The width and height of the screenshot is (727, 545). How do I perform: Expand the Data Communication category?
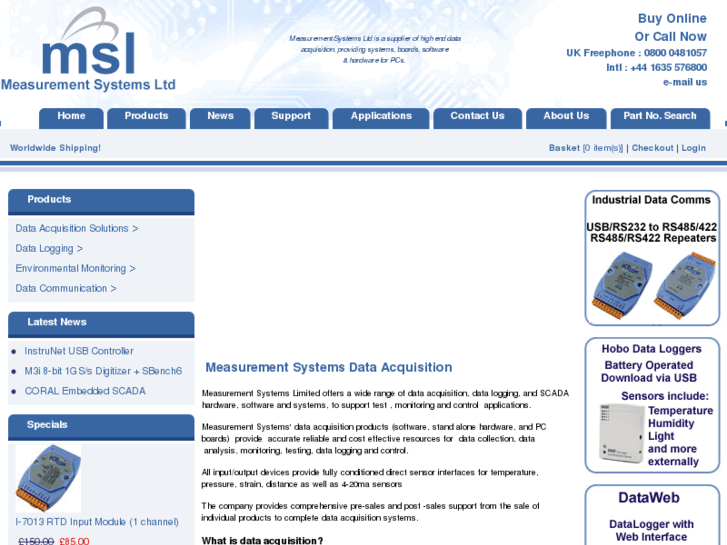pos(66,289)
